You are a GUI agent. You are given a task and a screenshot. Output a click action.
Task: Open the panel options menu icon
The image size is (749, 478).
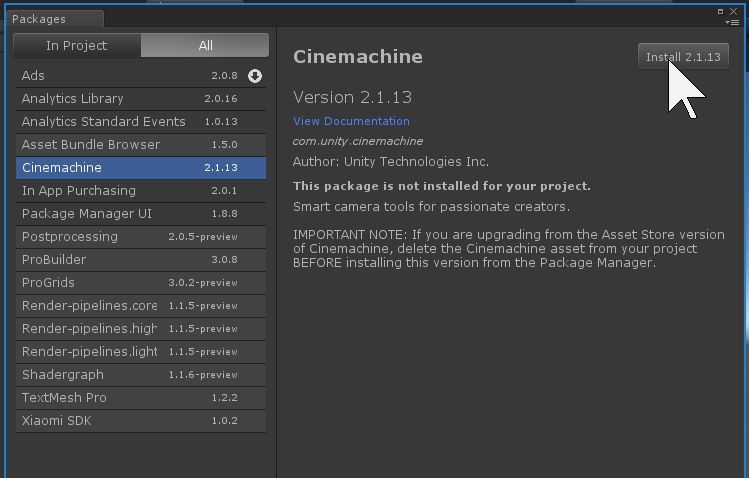pyautogui.click(x=732, y=22)
